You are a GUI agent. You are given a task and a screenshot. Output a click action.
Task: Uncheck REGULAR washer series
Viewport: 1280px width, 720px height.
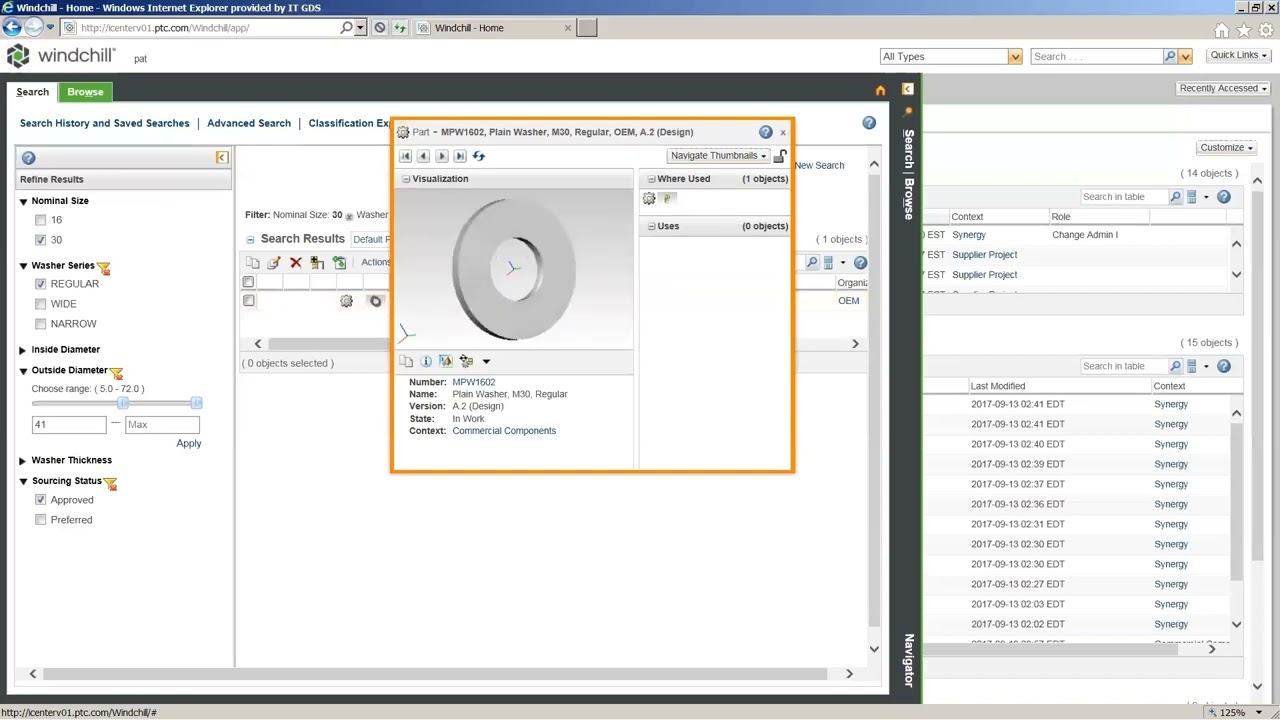41,284
